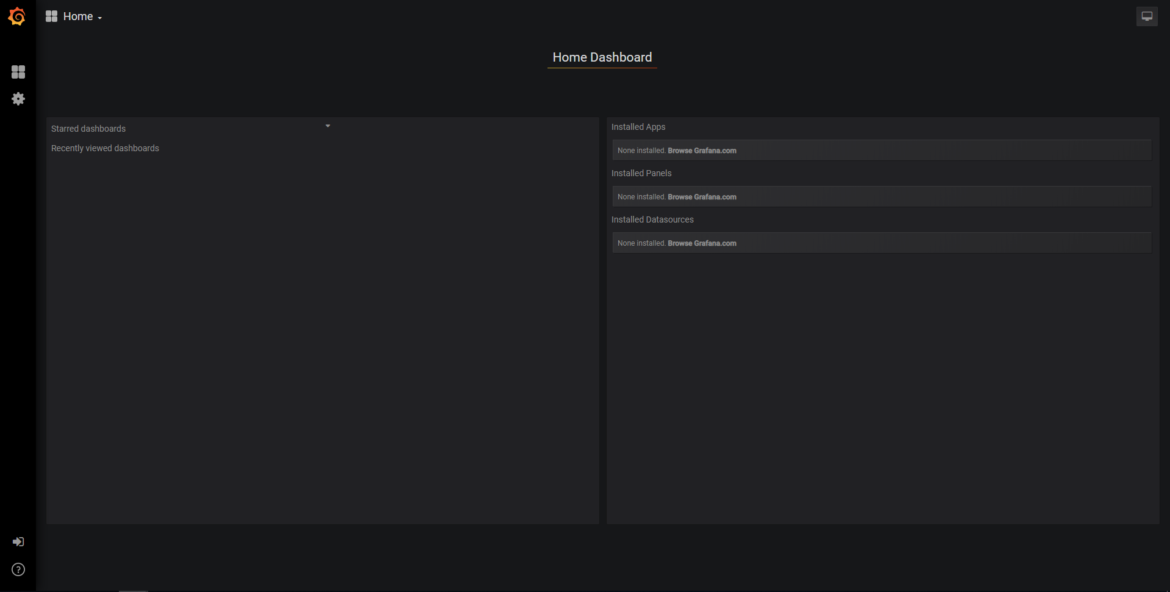Click the Installed Apps panel header
Screen dimensions: 1170x592
pyautogui.click(x=638, y=126)
